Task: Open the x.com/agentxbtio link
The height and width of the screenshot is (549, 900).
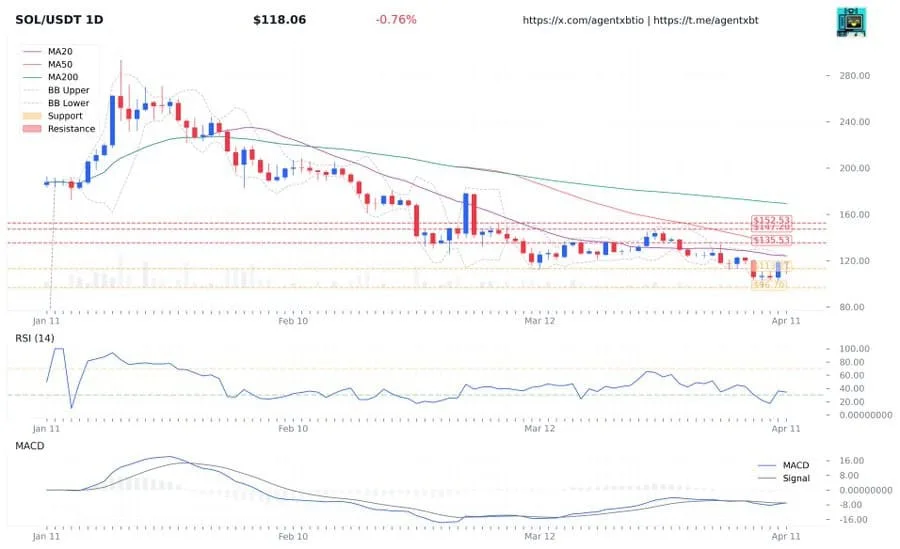Action: pos(583,20)
